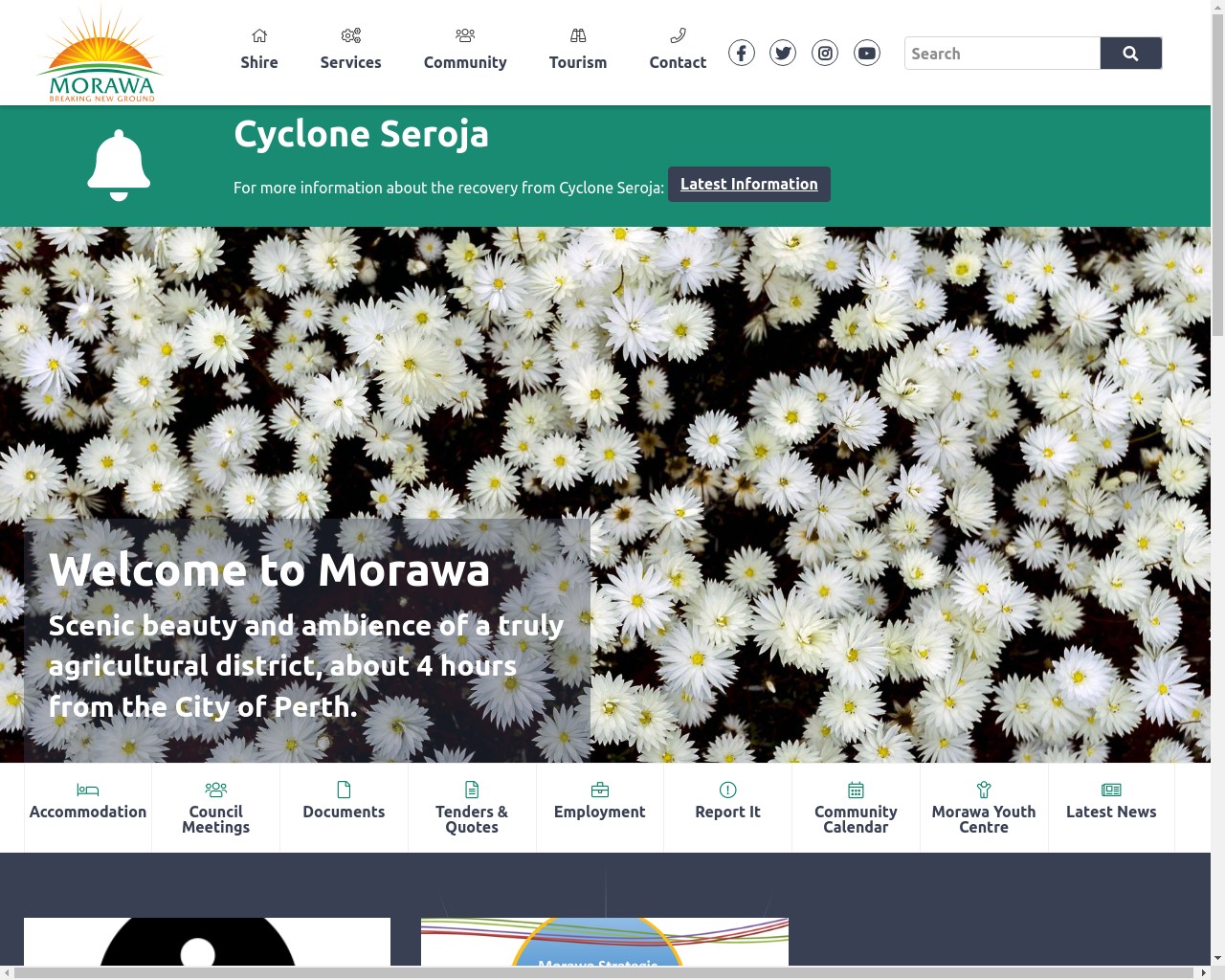This screenshot has width=1225, height=980.
Task: Select the Accommodation bed icon
Action: [87, 791]
